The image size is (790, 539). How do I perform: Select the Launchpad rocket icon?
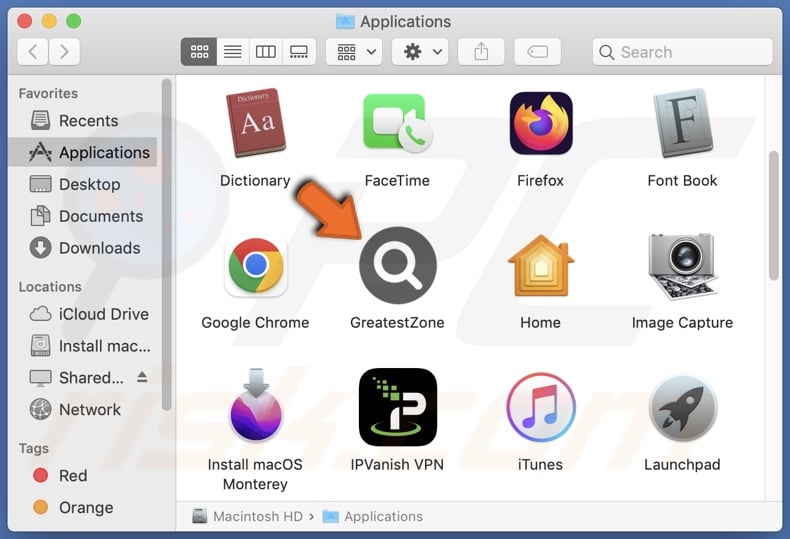click(x=683, y=407)
